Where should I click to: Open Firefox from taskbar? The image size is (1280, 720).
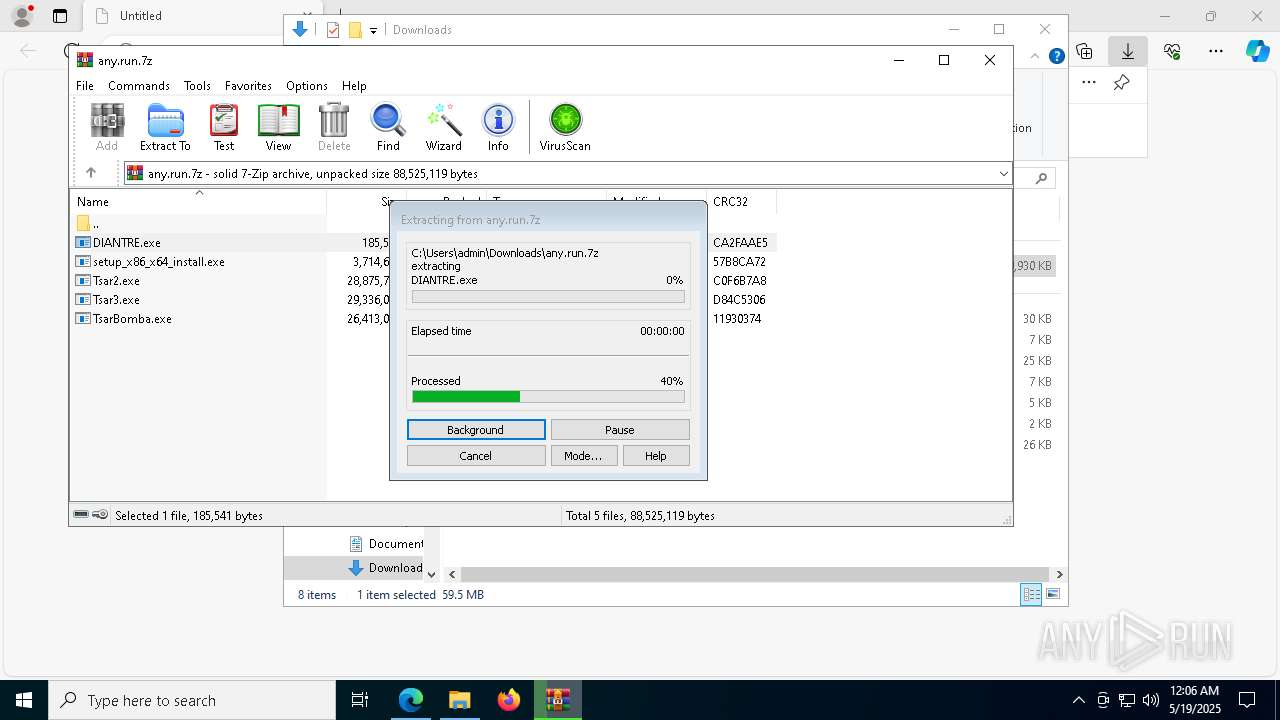pyautogui.click(x=509, y=700)
